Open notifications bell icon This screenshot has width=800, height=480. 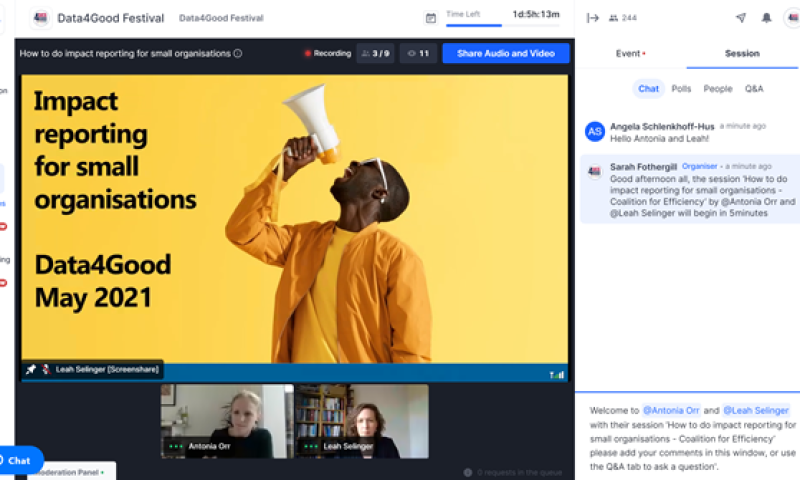tap(766, 18)
